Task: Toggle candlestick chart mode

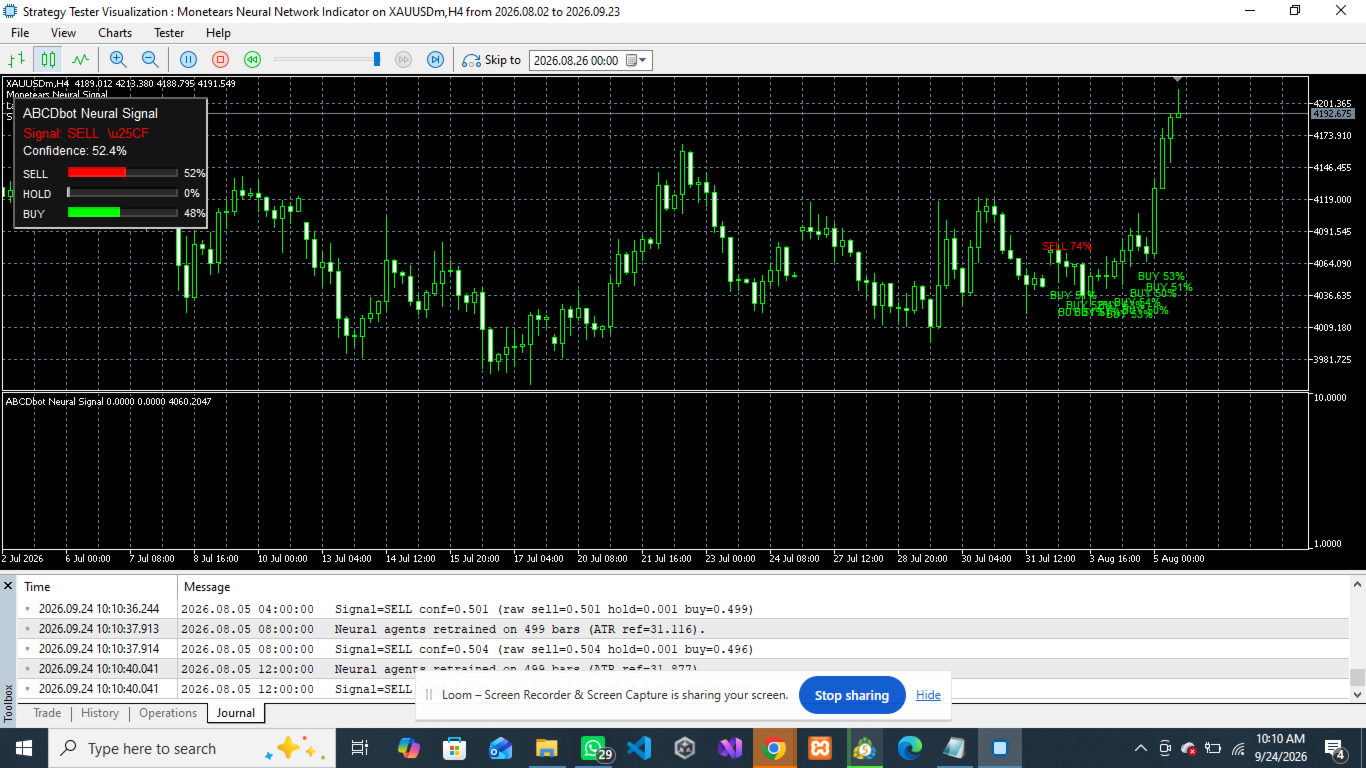Action: click(x=47, y=60)
